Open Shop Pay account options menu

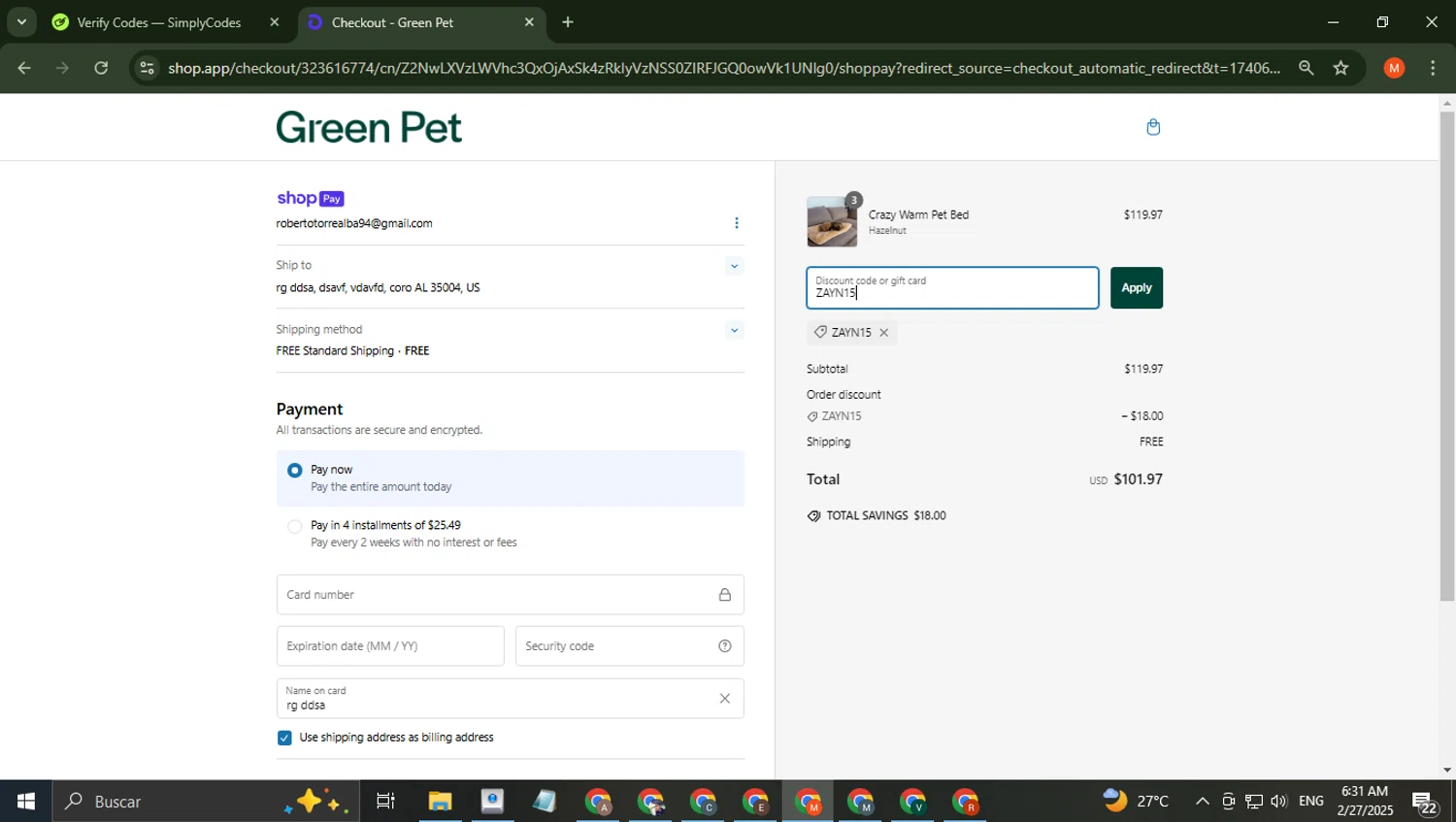pyautogui.click(x=737, y=223)
